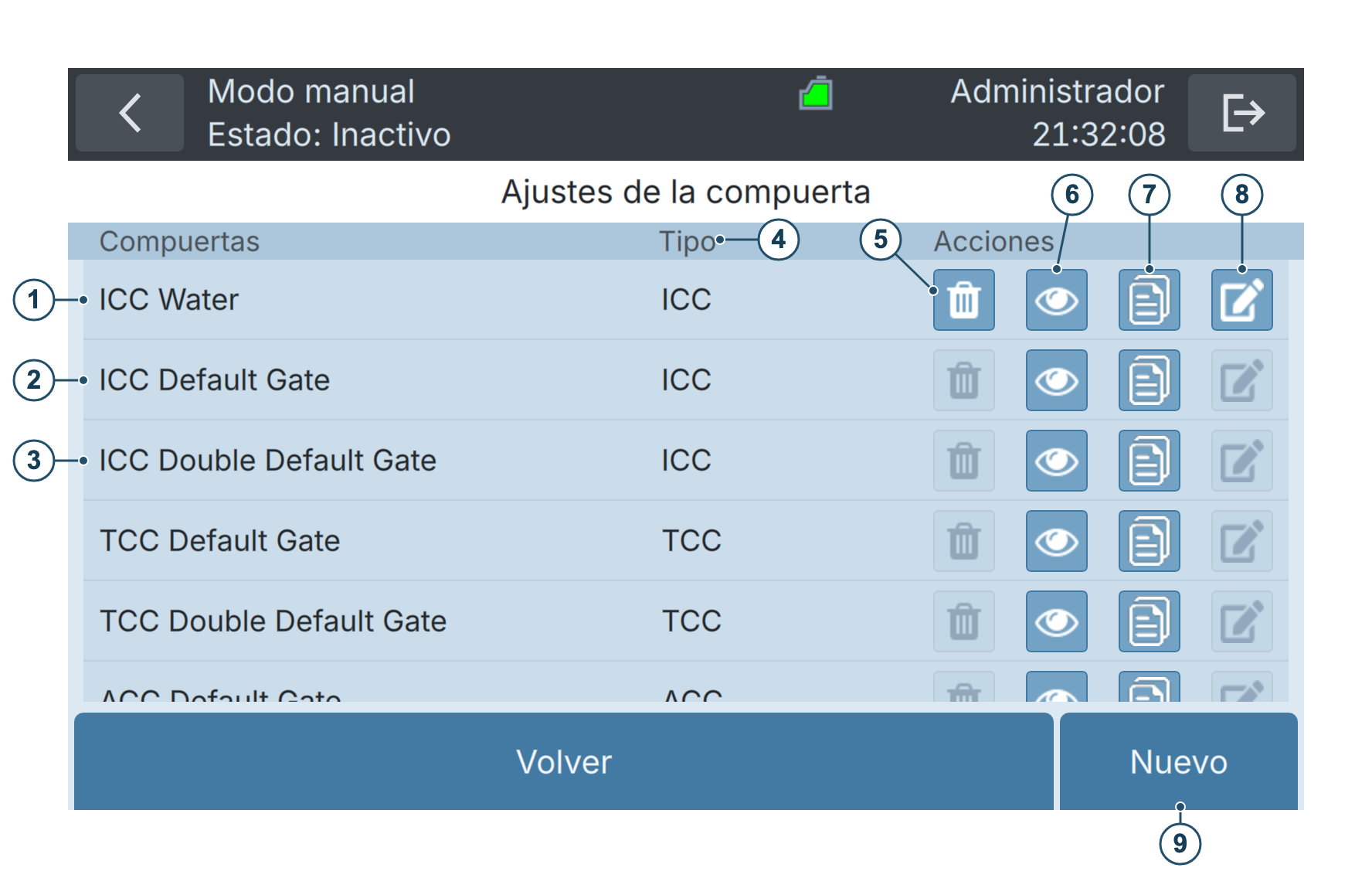Click the disabled edit icon for ICC Double Default Gate
1372x878 pixels.
[x=1242, y=461]
